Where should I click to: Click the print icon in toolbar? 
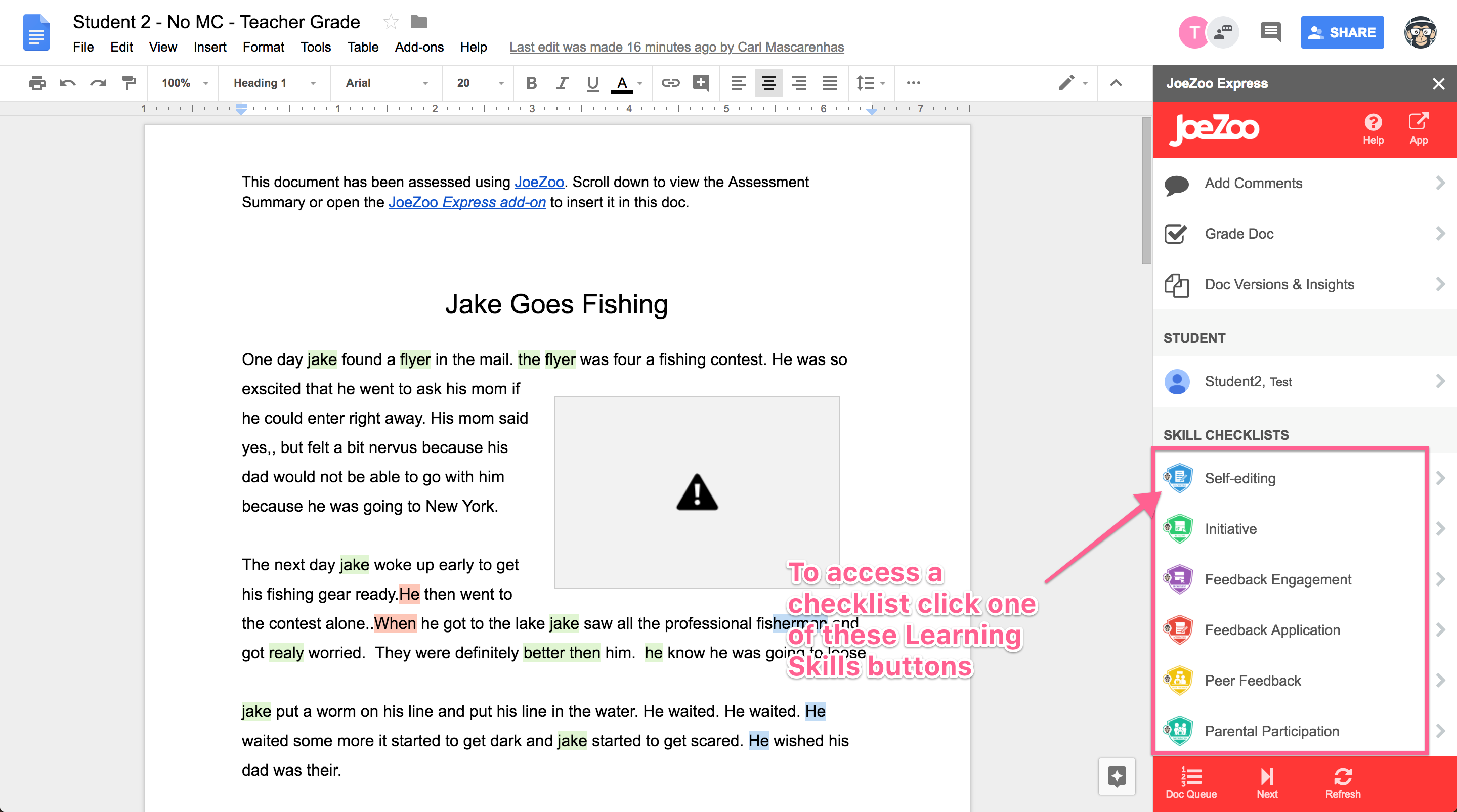pyautogui.click(x=37, y=83)
